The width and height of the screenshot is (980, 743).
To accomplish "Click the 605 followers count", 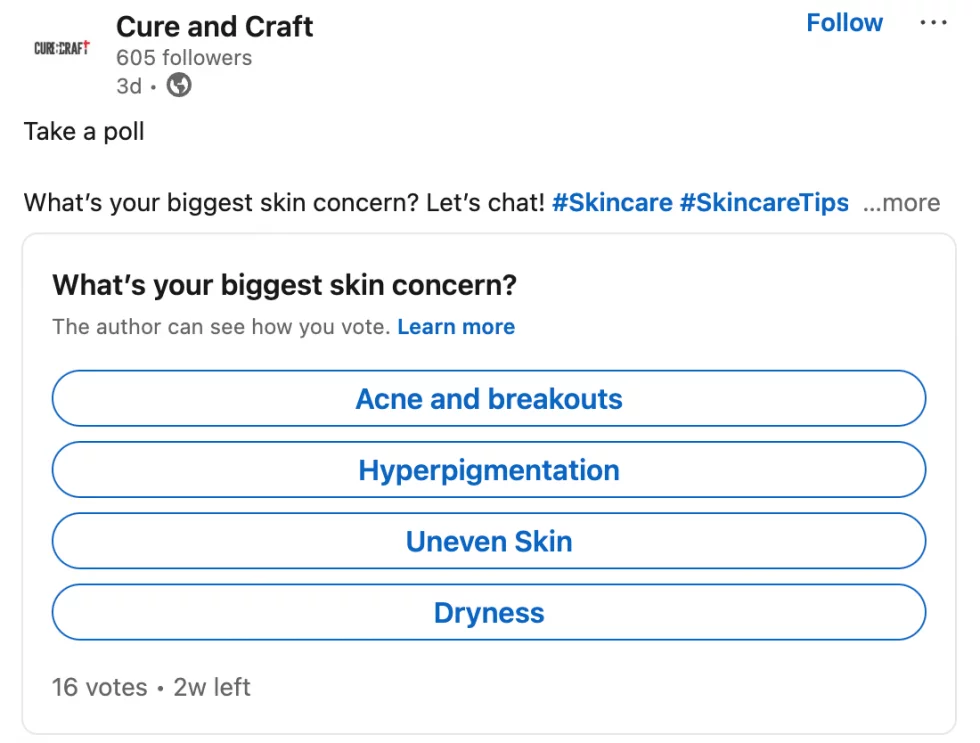I will 183,58.
